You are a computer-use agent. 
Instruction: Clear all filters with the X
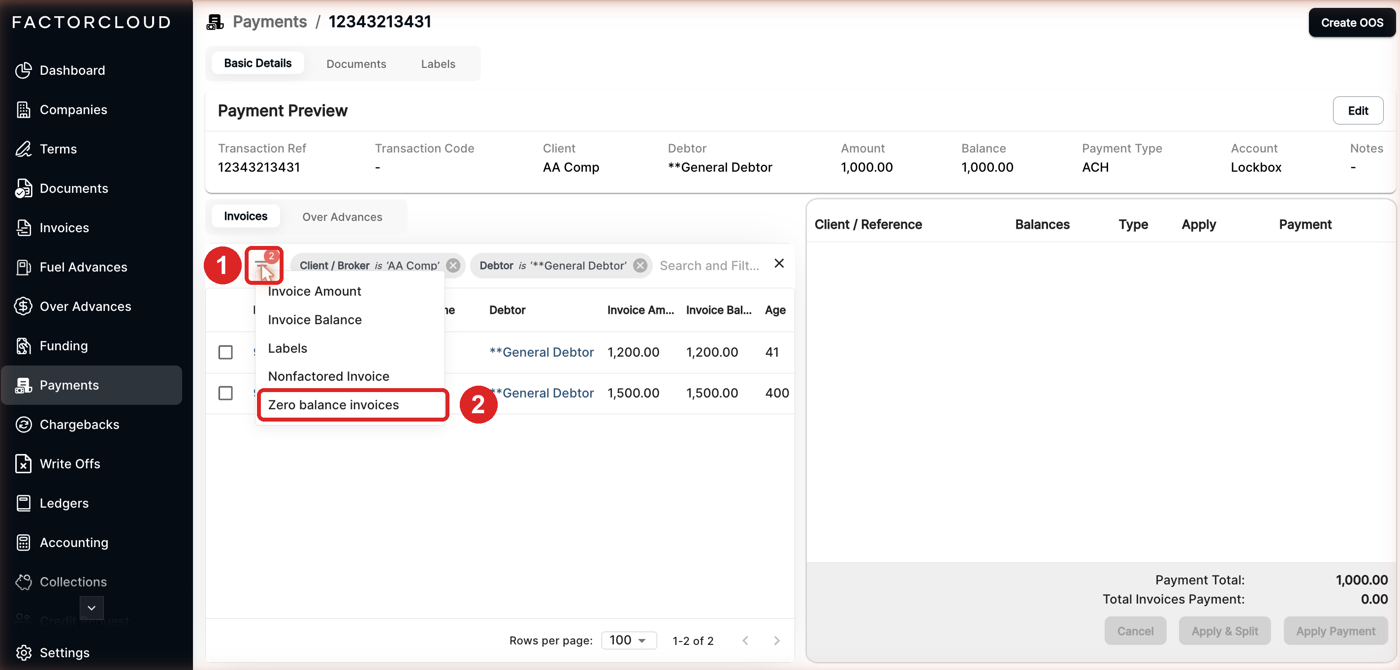[779, 264]
